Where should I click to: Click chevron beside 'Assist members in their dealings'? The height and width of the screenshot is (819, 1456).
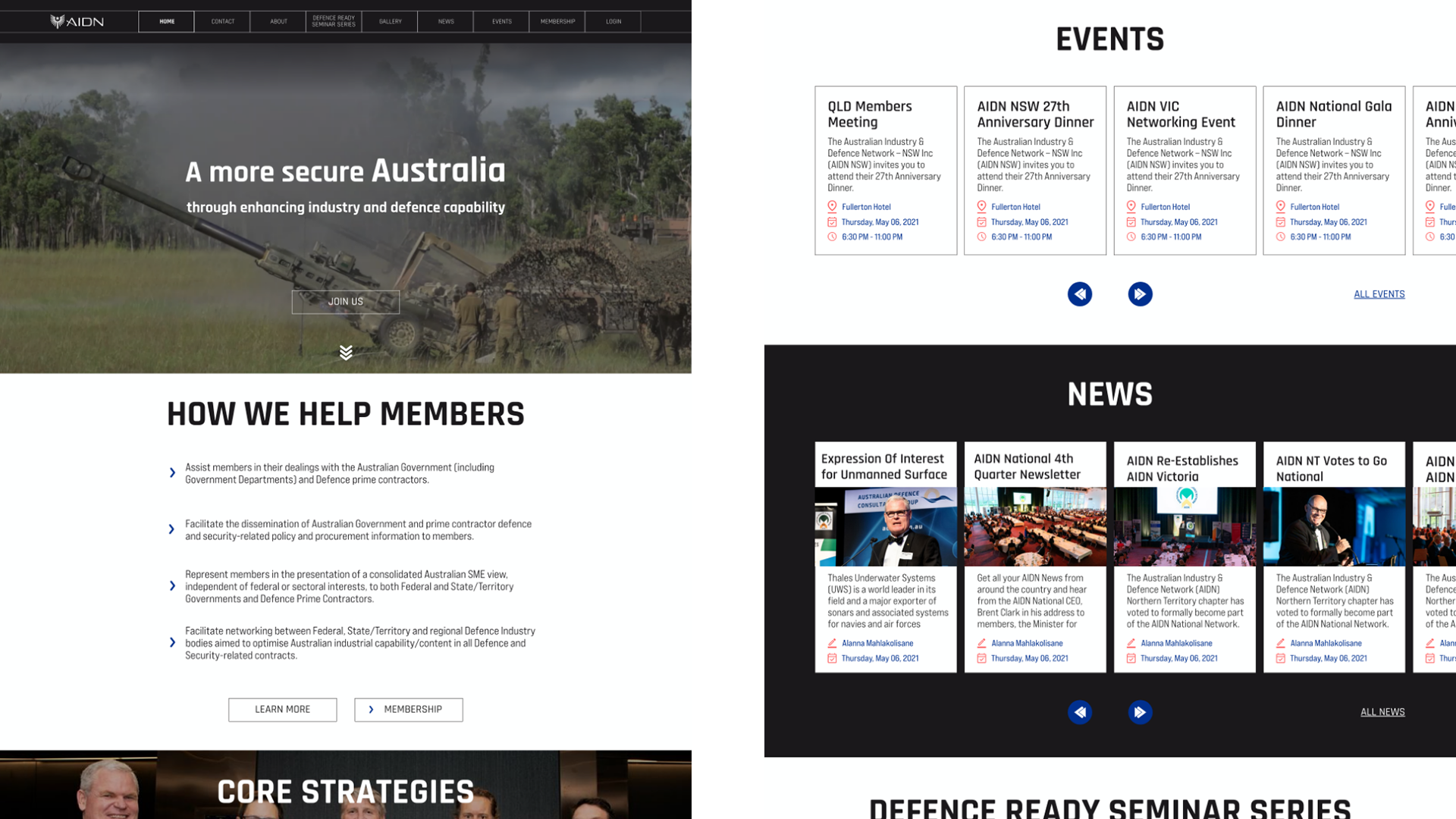172,473
